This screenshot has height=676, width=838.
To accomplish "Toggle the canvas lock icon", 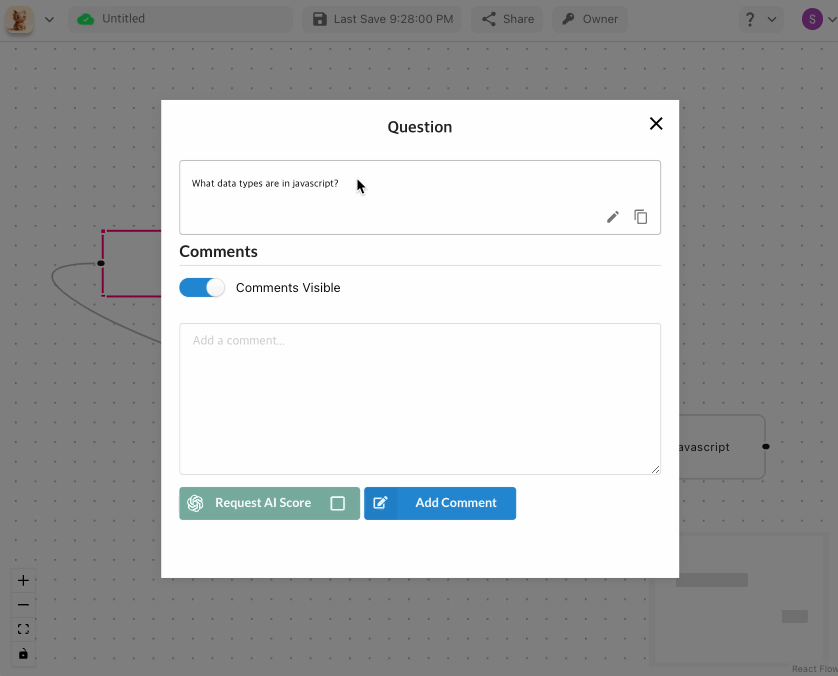I will (23, 654).
